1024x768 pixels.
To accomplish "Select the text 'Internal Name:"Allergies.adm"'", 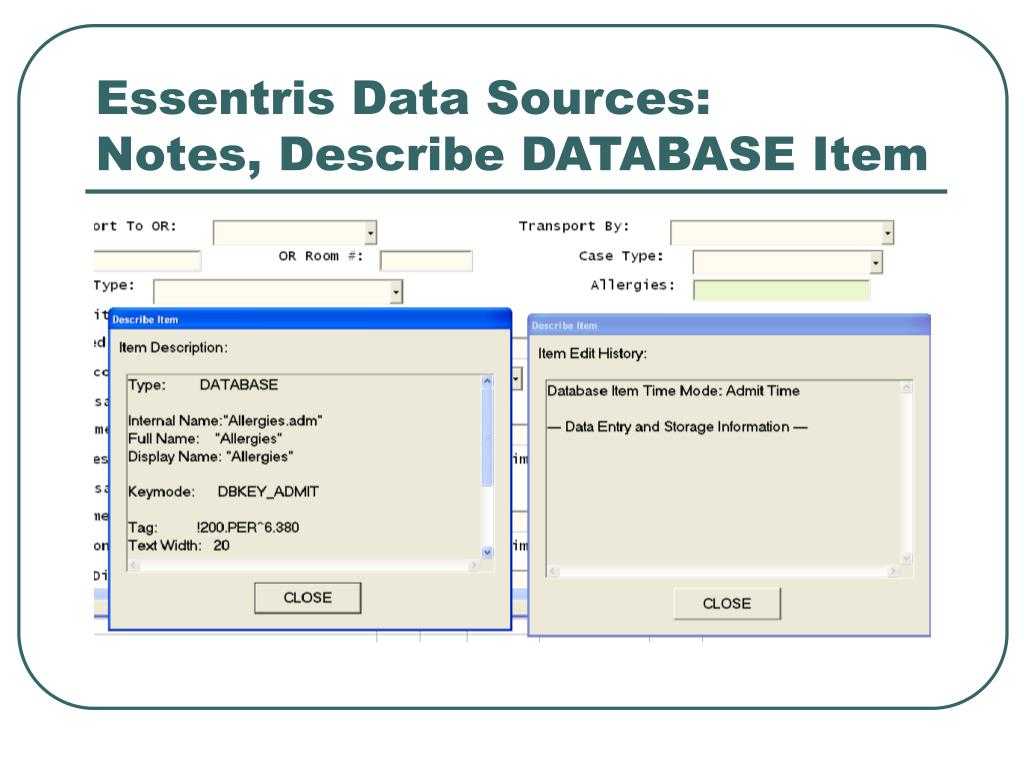I will coord(225,421).
